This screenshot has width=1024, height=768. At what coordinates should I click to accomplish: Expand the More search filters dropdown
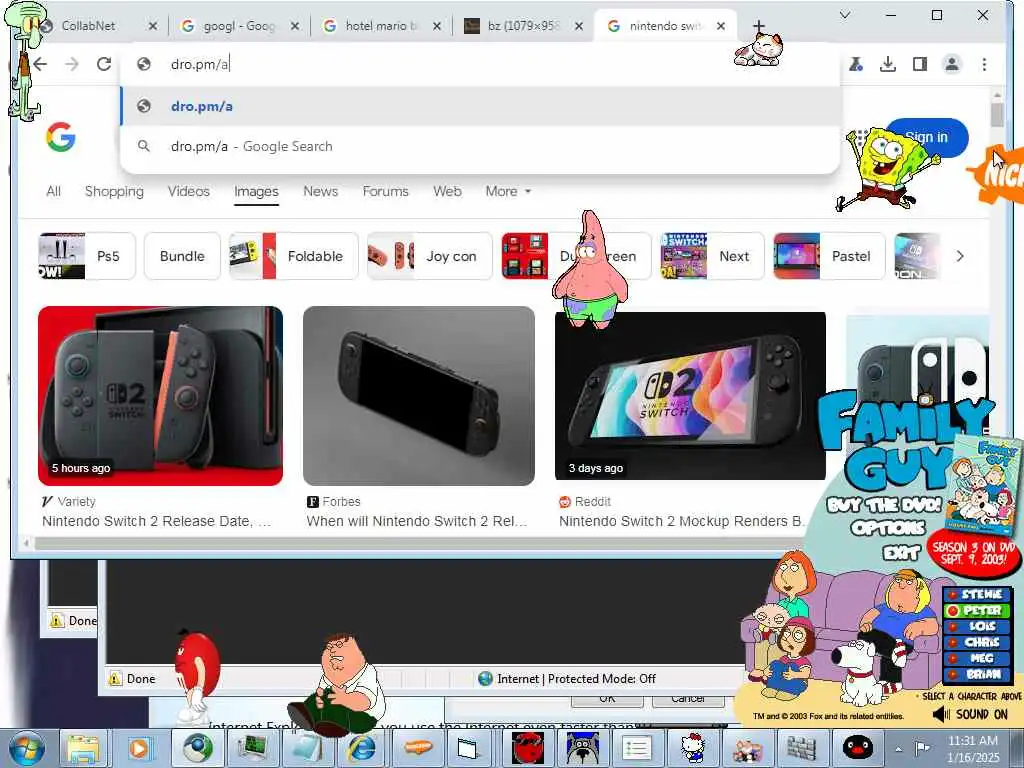[508, 191]
